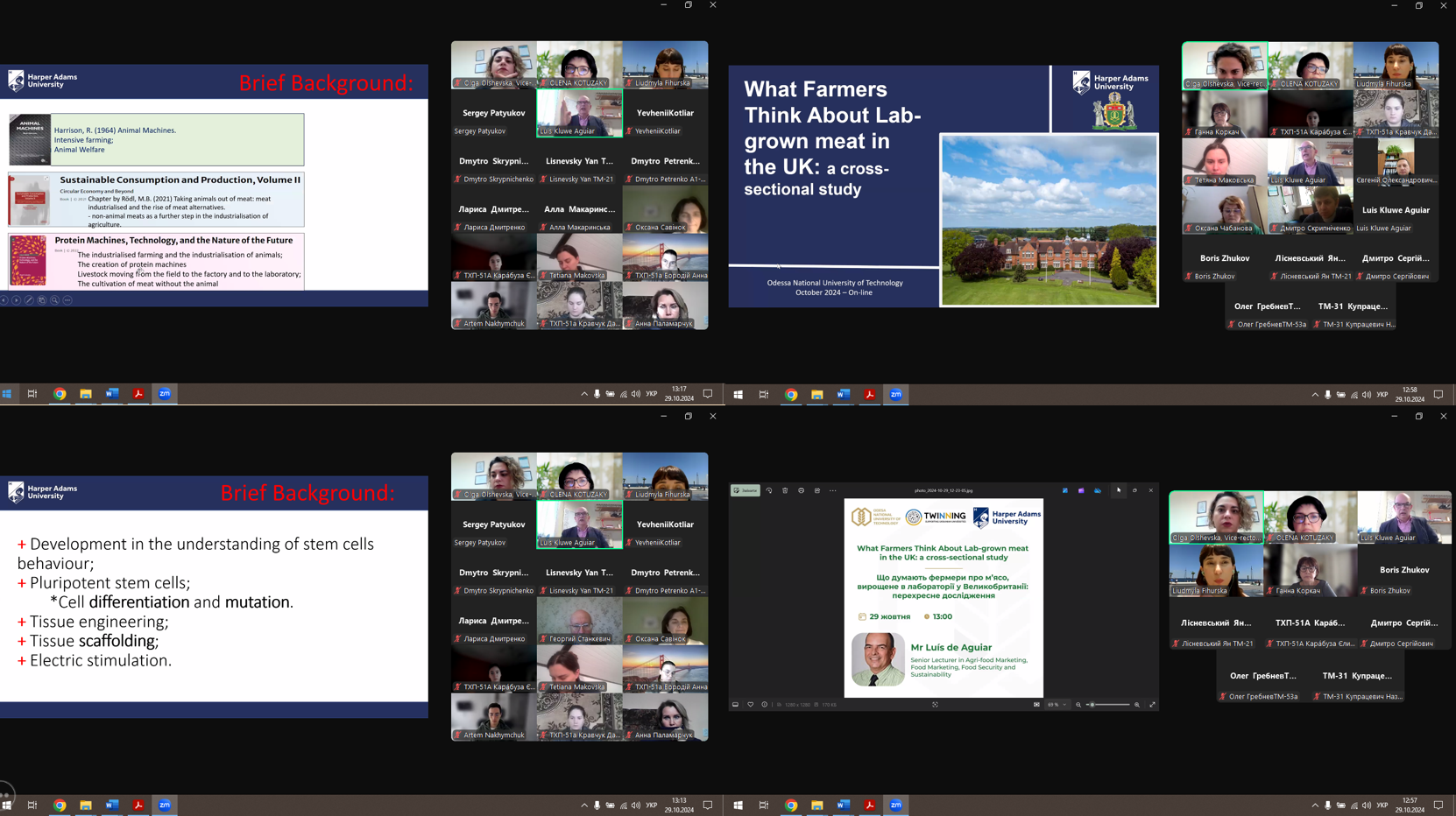Expand the 69% zoom level dropdown
The image size is (1456, 816).
click(1057, 704)
